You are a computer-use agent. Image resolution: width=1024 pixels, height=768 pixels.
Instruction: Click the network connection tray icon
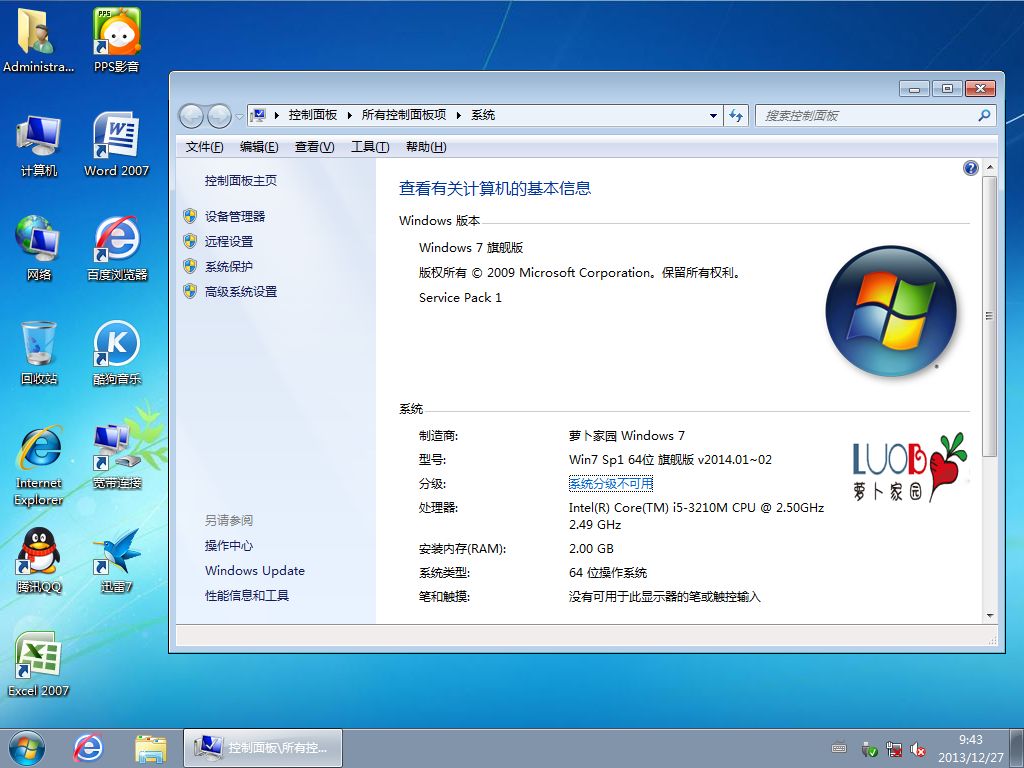[x=893, y=748]
